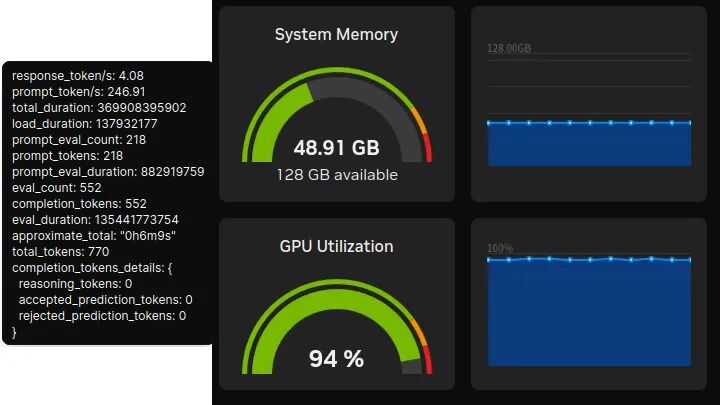Click the completion_tokens_details opening line
Image resolution: width=720 pixels, height=405 pixels.
(93, 268)
